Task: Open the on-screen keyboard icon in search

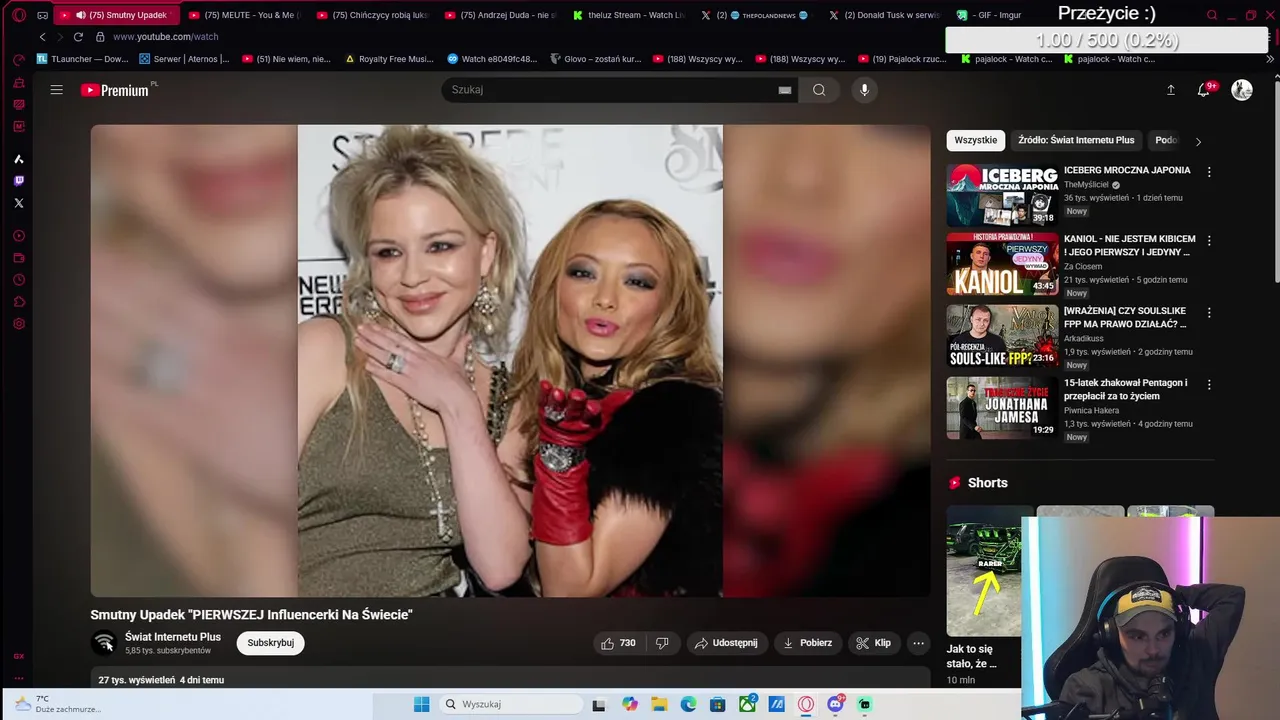Action: tap(785, 90)
